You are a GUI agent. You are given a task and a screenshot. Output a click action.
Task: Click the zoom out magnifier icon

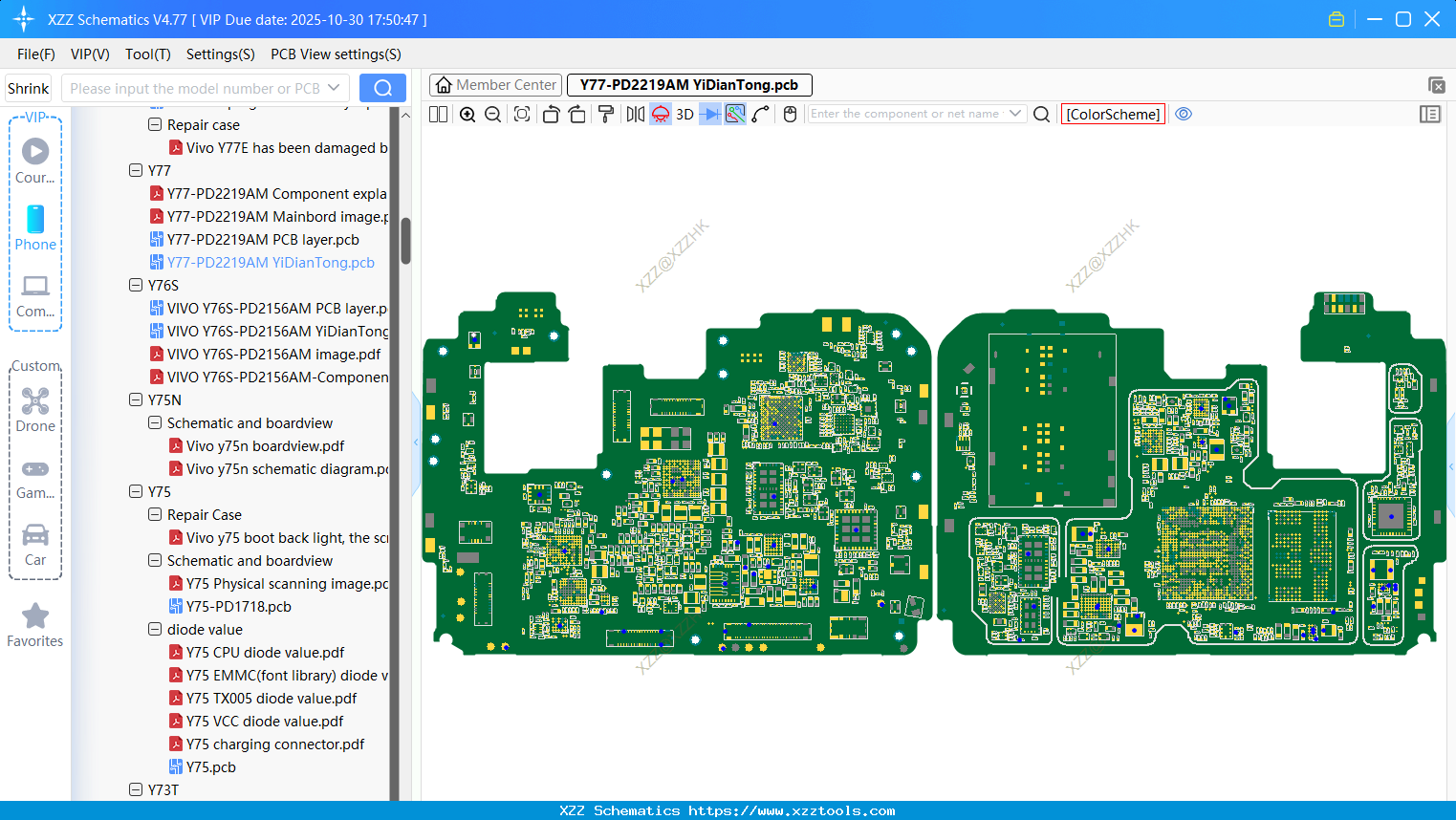pyautogui.click(x=493, y=115)
